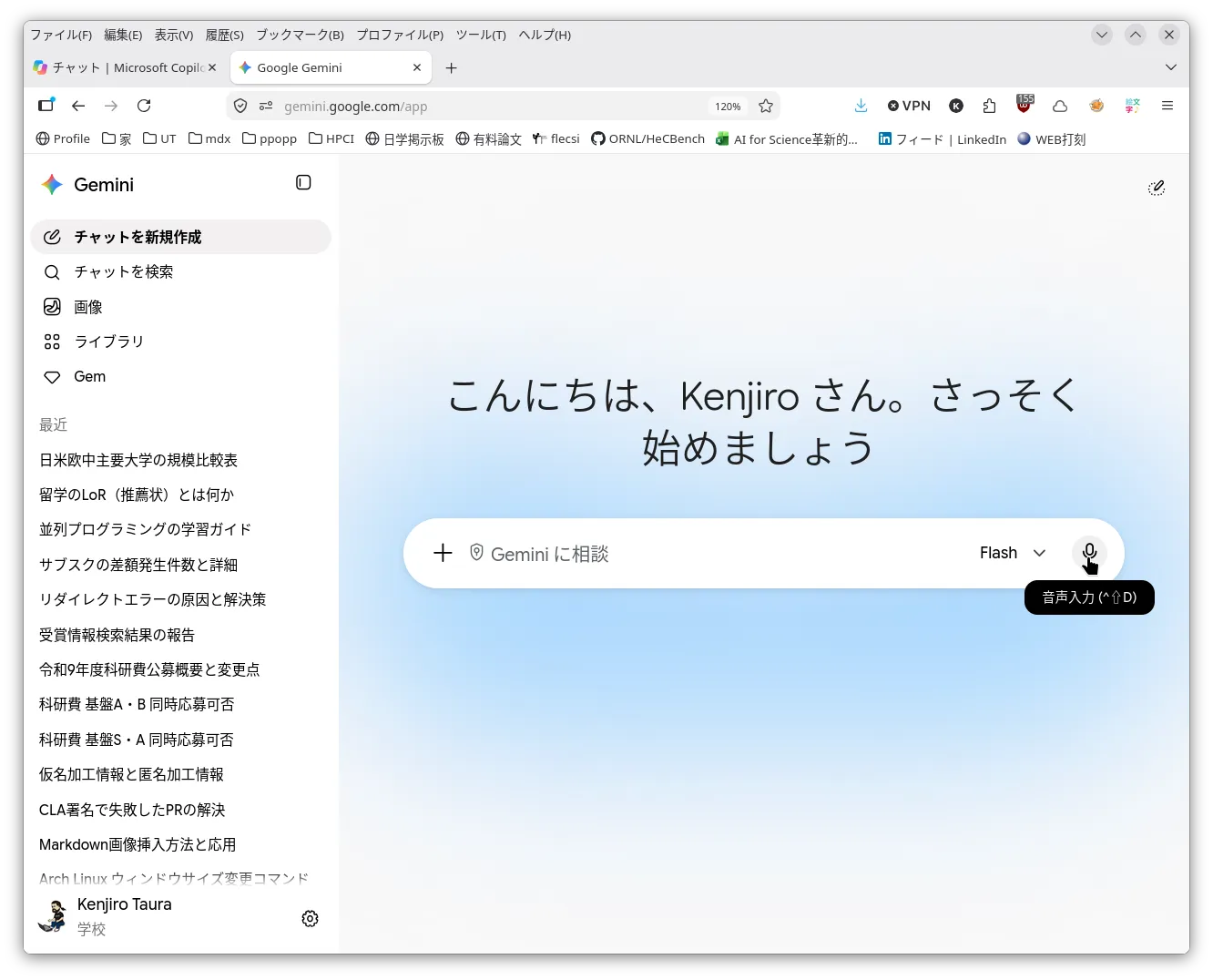Open the browser hamburger application menu
This screenshot has height=980, width=1213.
pos(1167,106)
